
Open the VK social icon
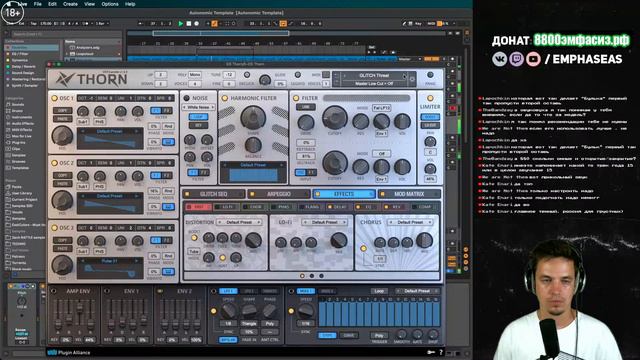tap(500, 59)
